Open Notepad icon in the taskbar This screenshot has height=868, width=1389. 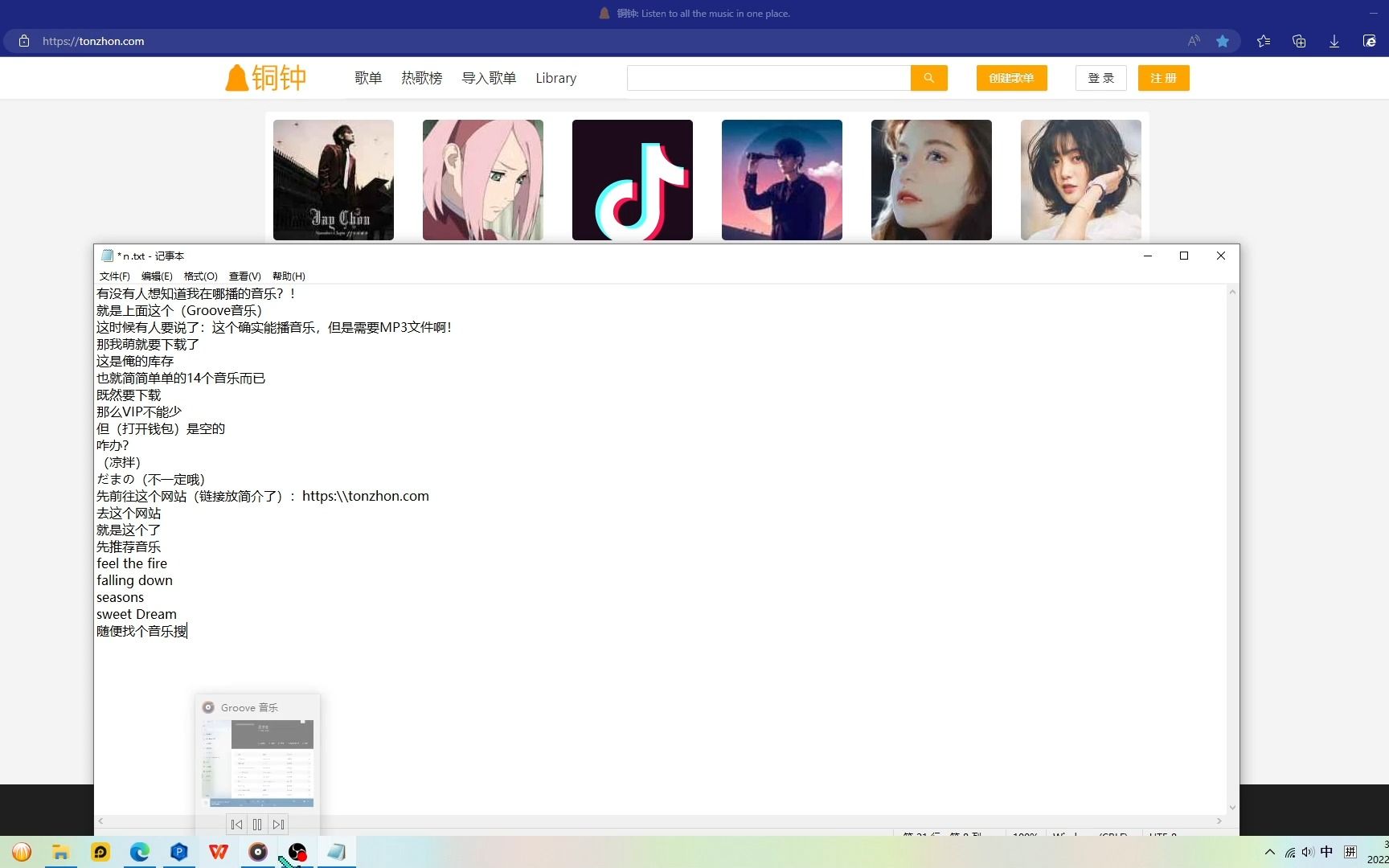[x=337, y=852]
